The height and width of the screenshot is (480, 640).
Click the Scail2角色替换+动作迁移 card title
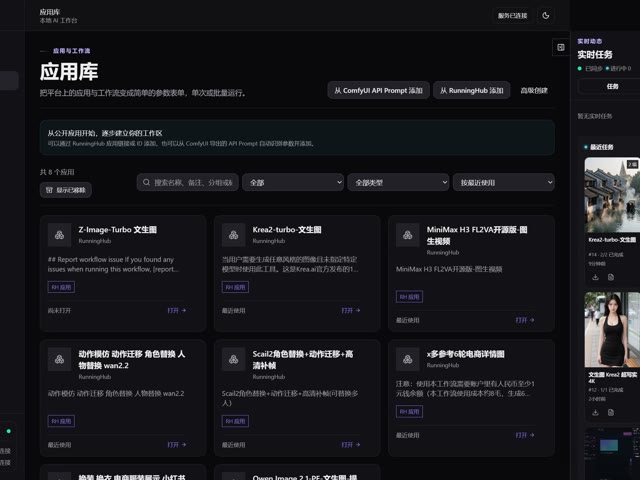pos(303,360)
